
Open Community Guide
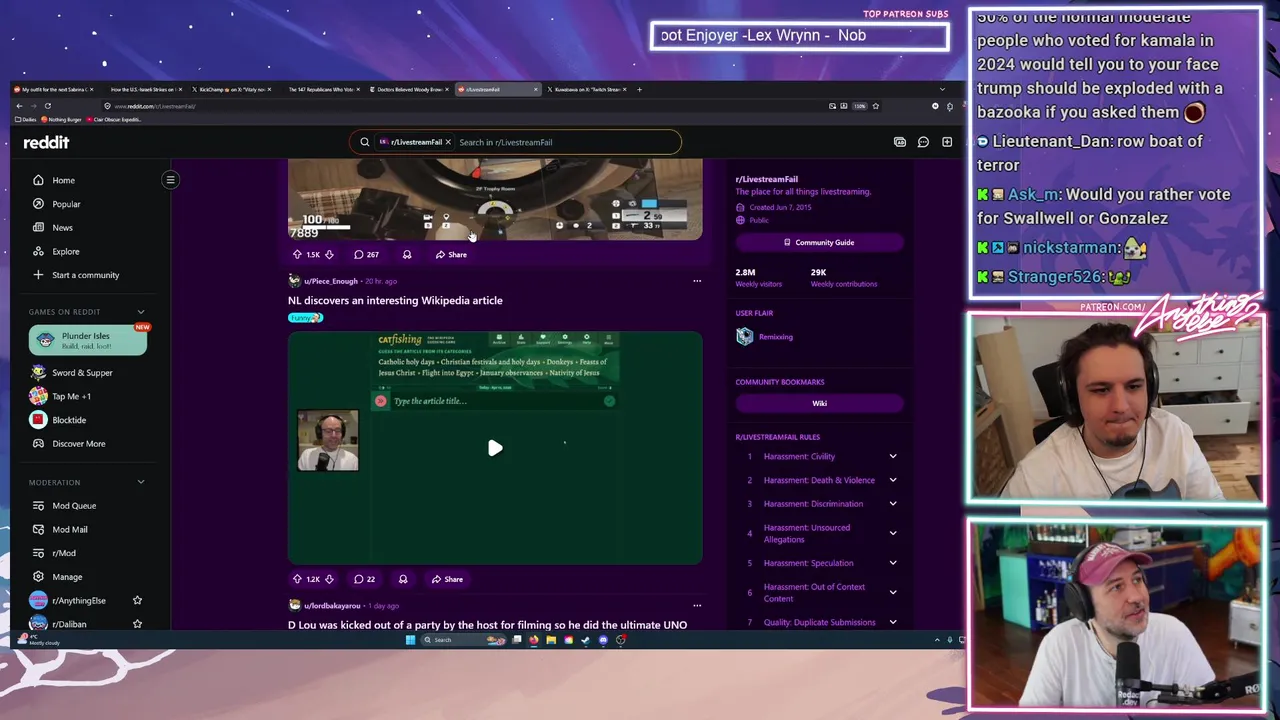pos(819,242)
